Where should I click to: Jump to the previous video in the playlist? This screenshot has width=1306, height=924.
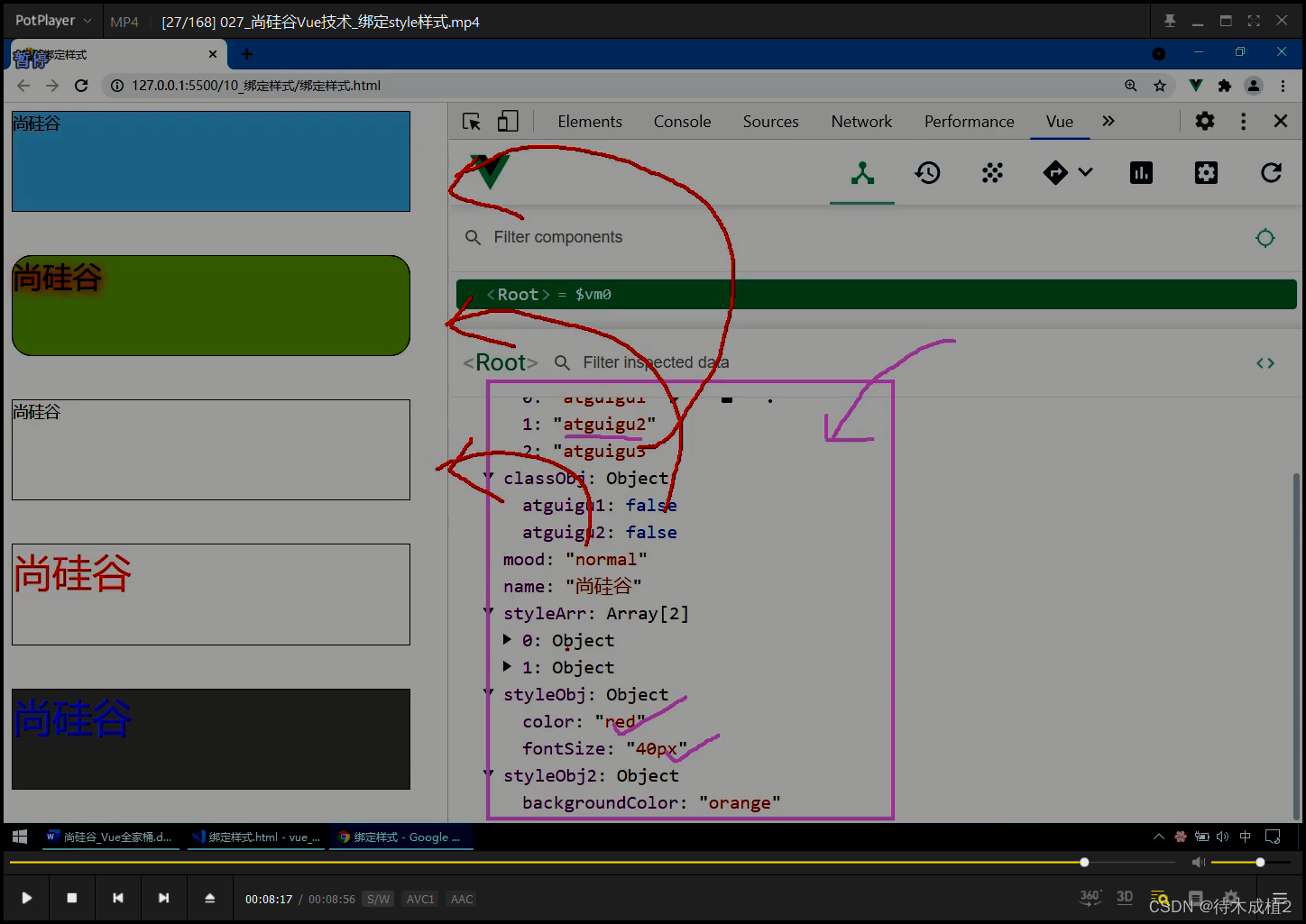coord(118,898)
